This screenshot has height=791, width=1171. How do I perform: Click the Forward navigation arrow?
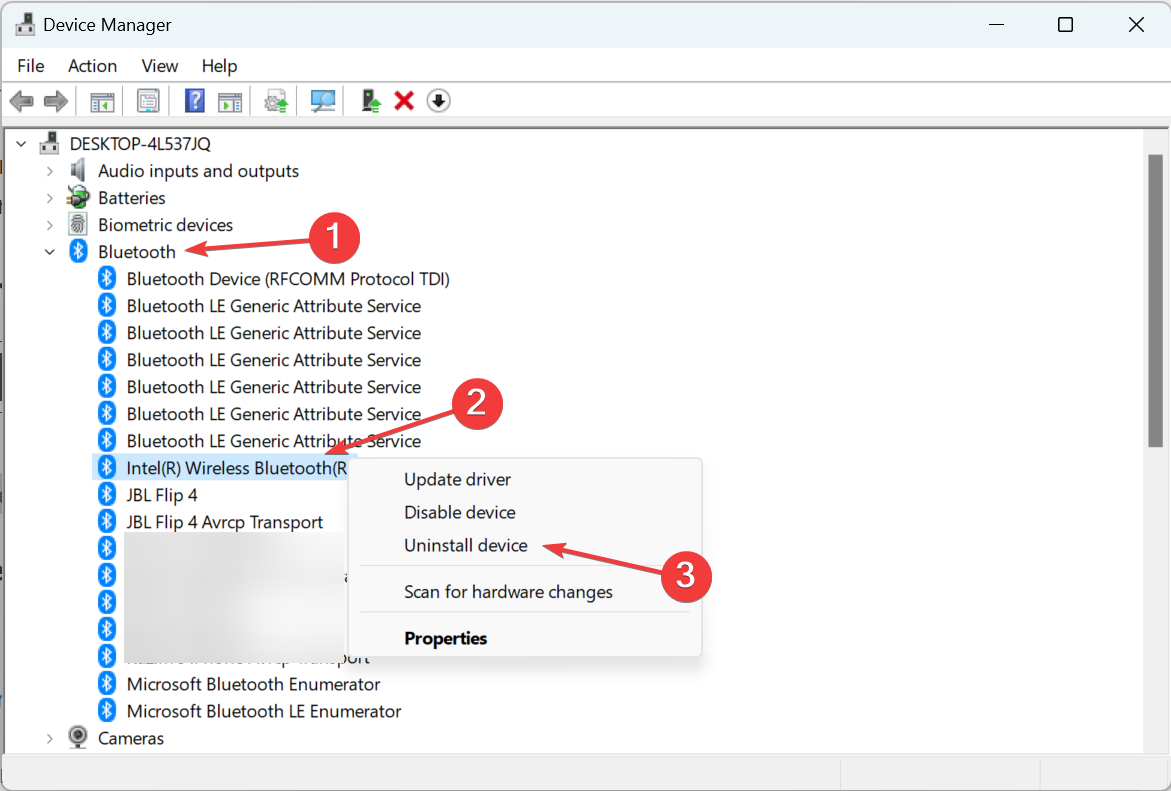[56, 100]
